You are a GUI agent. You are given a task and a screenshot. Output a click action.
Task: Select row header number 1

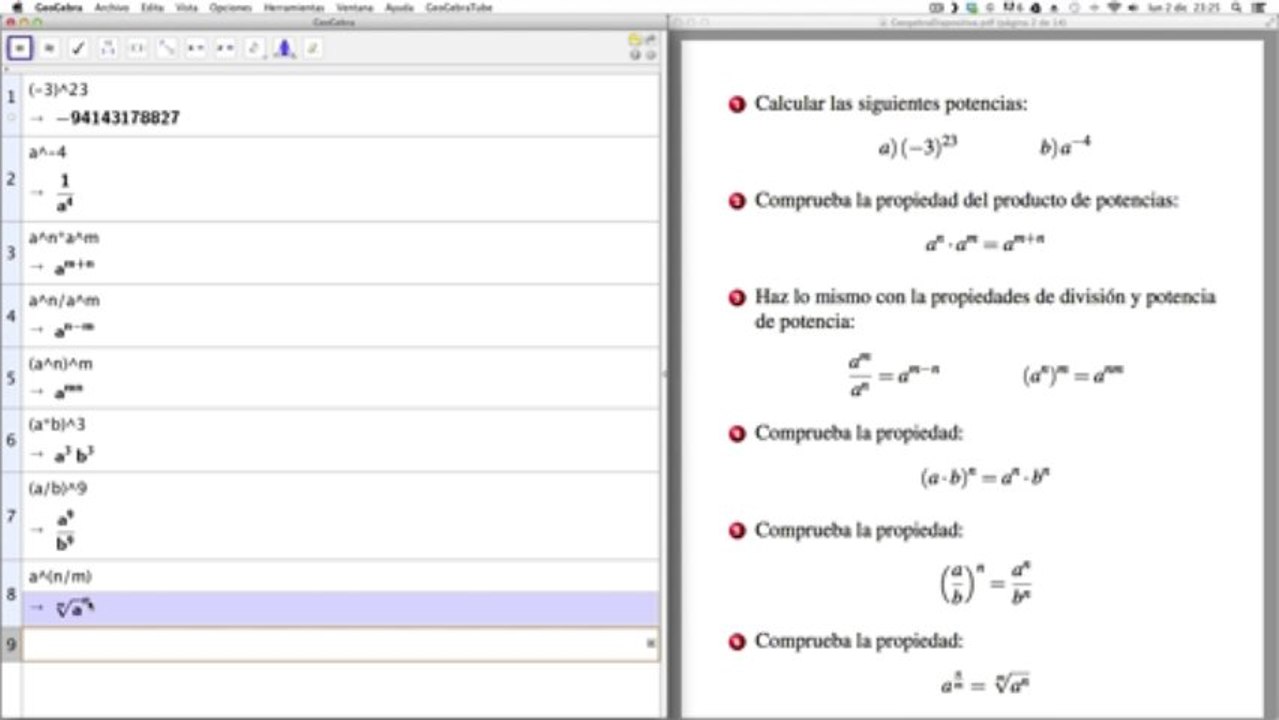pos(12,97)
